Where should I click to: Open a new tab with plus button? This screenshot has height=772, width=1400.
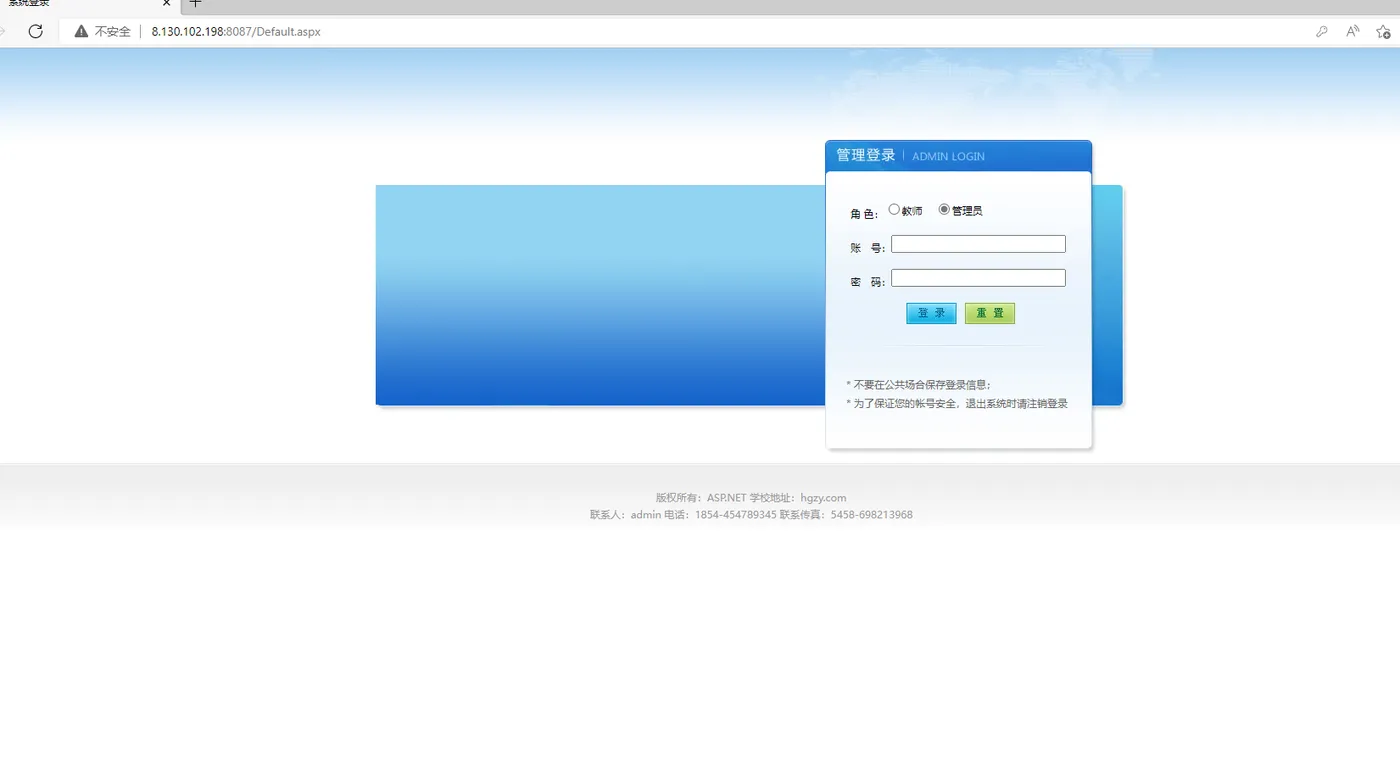tap(195, 3)
